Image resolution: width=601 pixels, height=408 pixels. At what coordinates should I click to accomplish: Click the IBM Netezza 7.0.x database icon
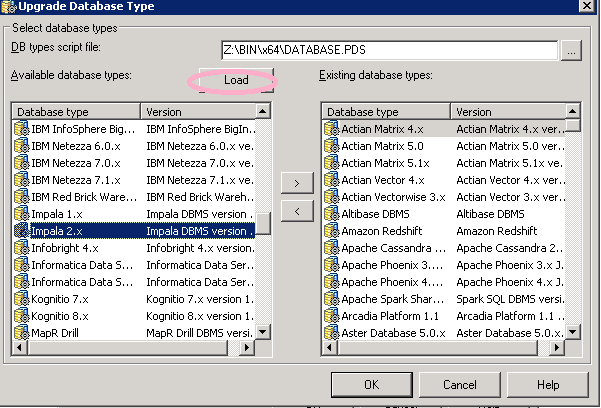(x=21, y=163)
